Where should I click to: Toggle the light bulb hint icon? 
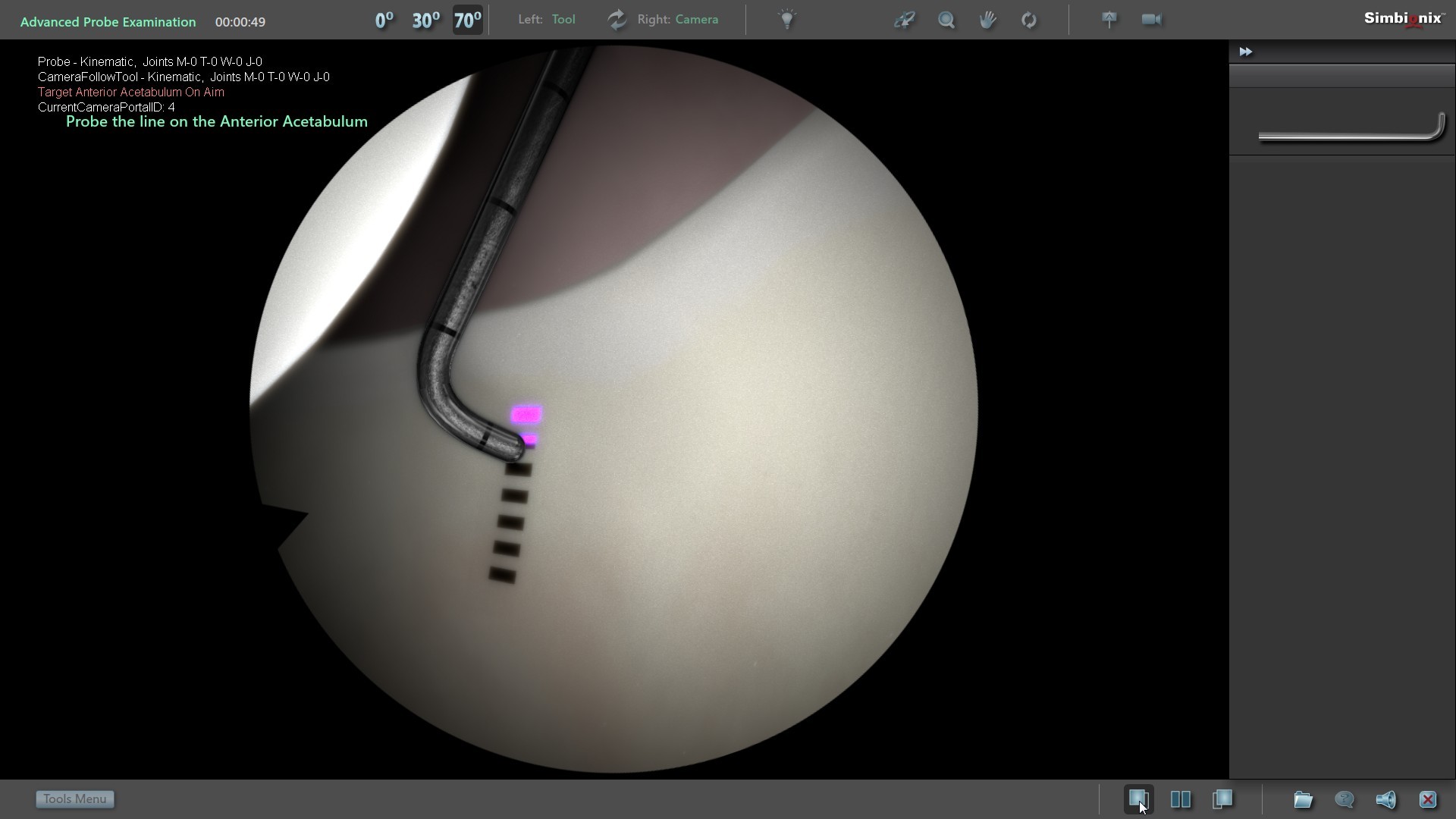787,20
